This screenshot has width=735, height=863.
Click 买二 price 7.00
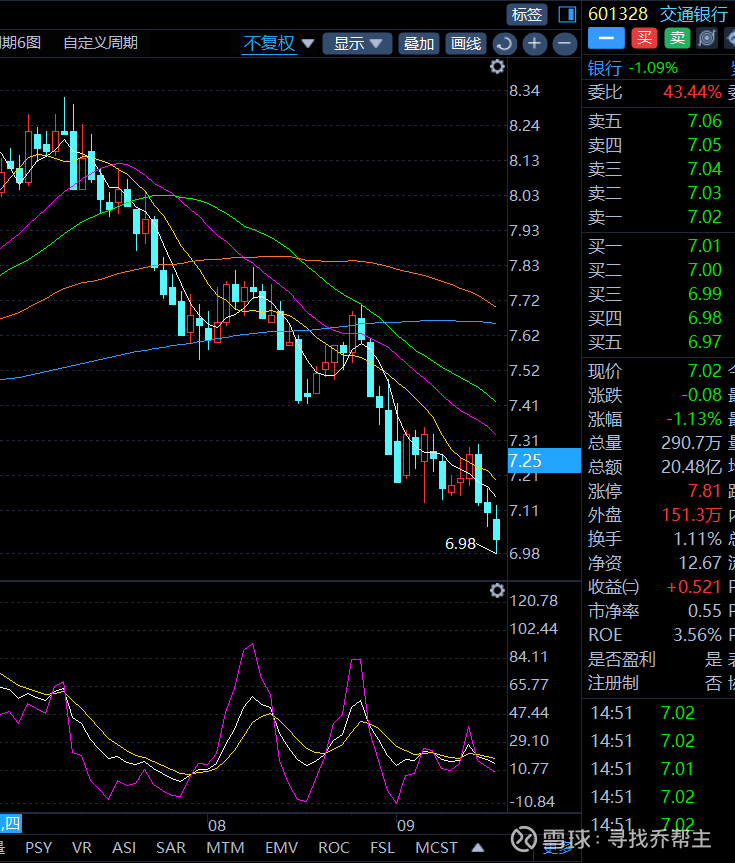point(705,270)
